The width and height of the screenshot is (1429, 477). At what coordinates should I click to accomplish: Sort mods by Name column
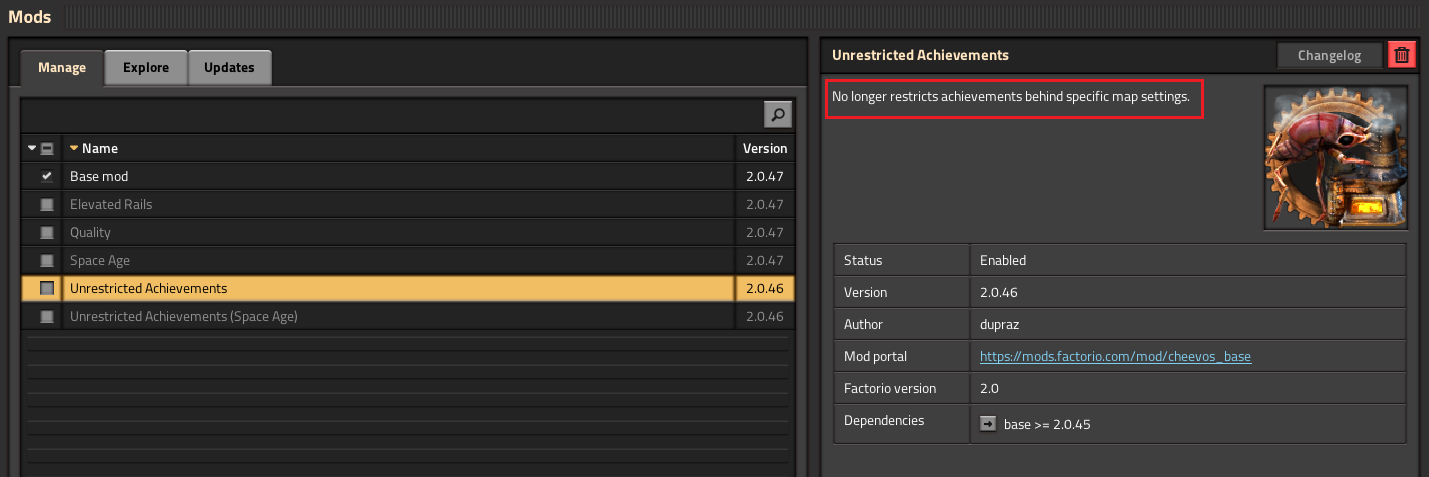(100, 148)
